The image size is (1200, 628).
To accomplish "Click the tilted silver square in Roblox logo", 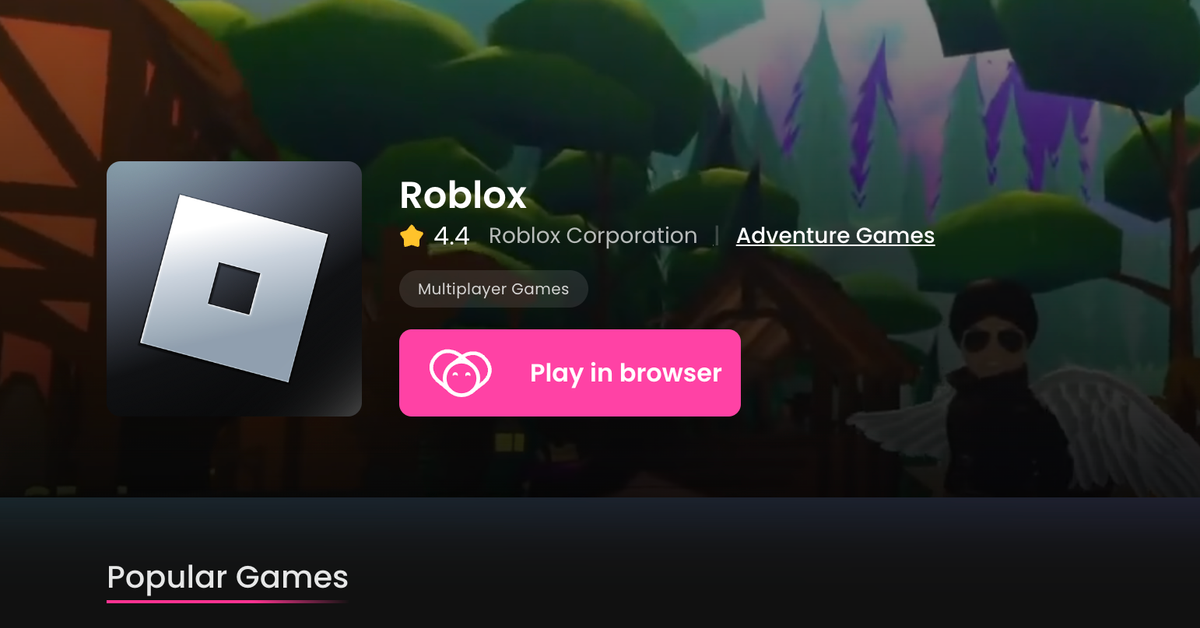I will [234, 288].
